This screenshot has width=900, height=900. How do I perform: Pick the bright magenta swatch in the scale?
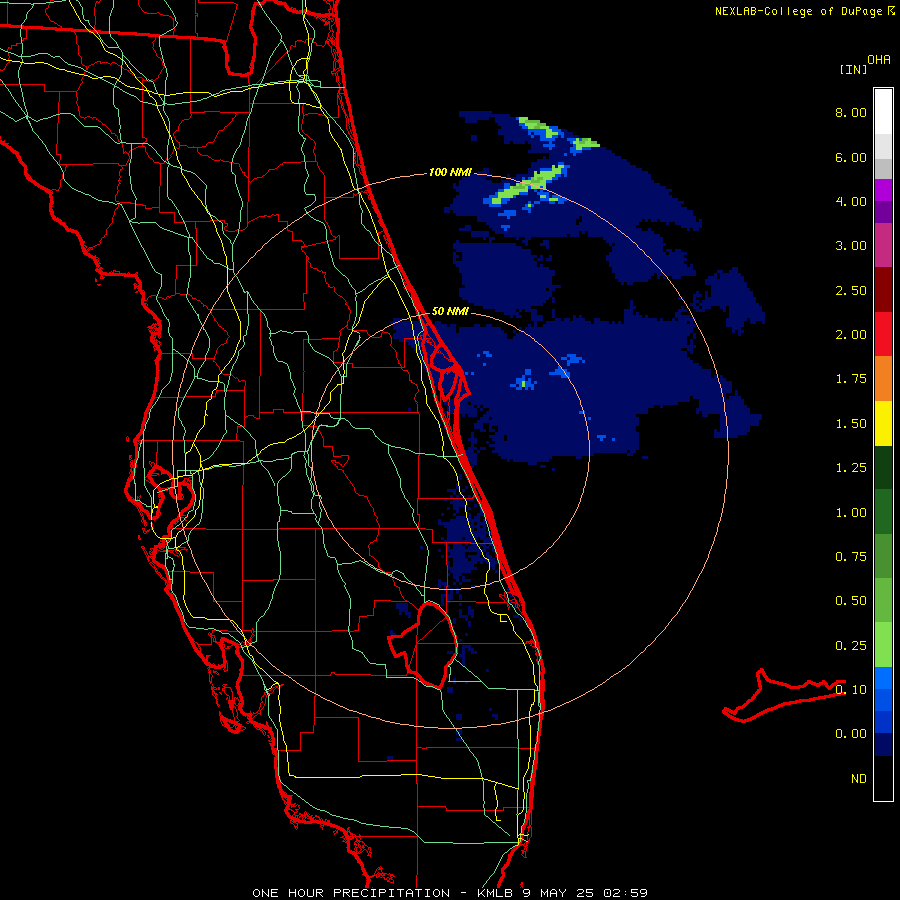pos(883,190)
